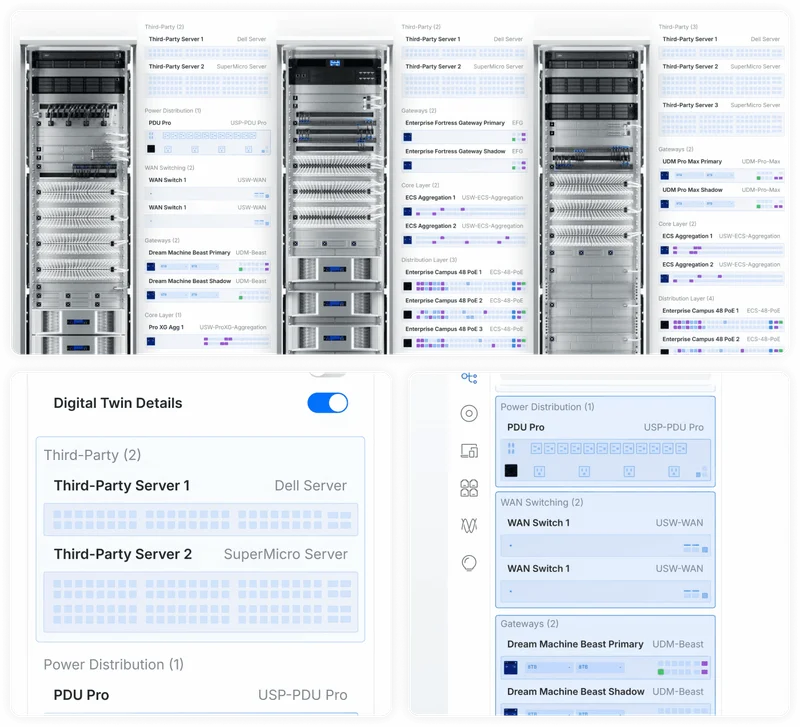The height and width of the screenshot is (727, 800).
Task: Select "UDM Pro Max Primary" entry
Action: point(692,162)
